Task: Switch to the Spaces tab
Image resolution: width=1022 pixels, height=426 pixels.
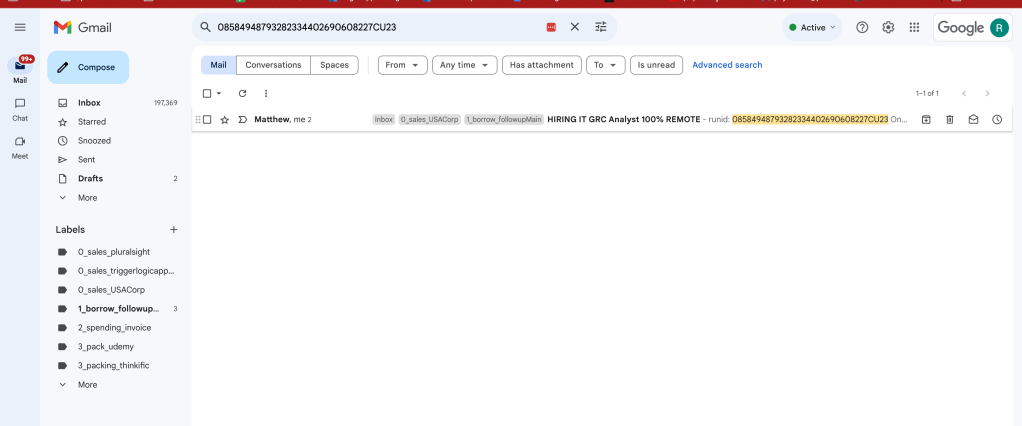Action: (x=334, y=65)
